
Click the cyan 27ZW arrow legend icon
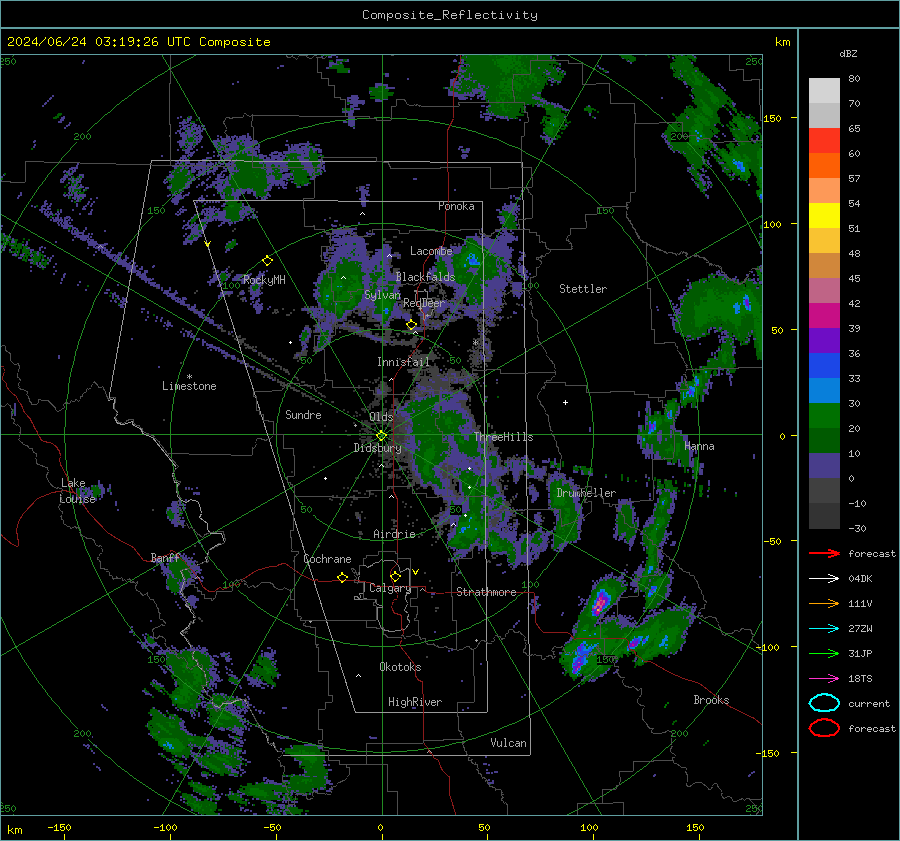(824, 629)
